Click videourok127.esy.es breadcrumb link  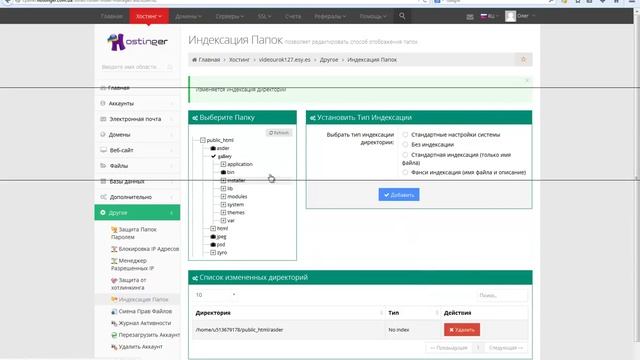[284, 60]
